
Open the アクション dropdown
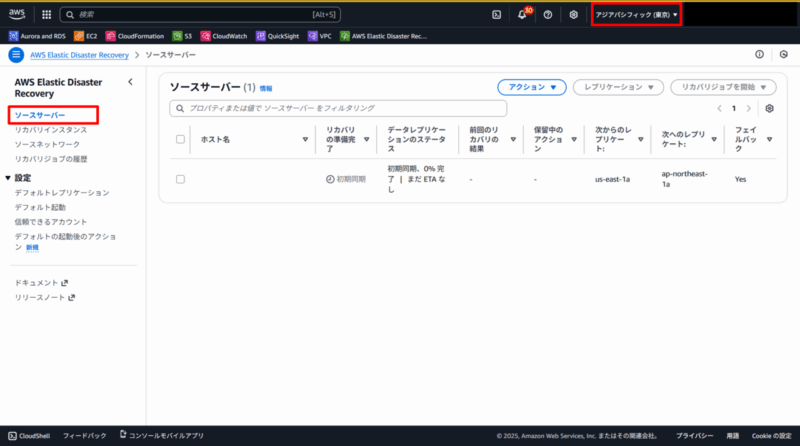(532, 88)
